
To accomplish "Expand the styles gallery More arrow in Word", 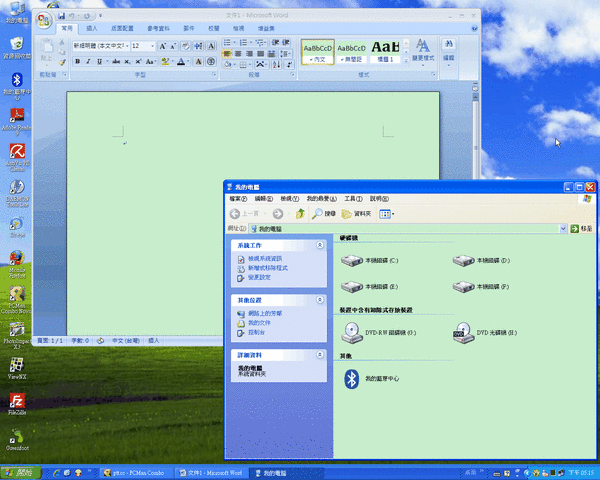I will click(406, 60).
